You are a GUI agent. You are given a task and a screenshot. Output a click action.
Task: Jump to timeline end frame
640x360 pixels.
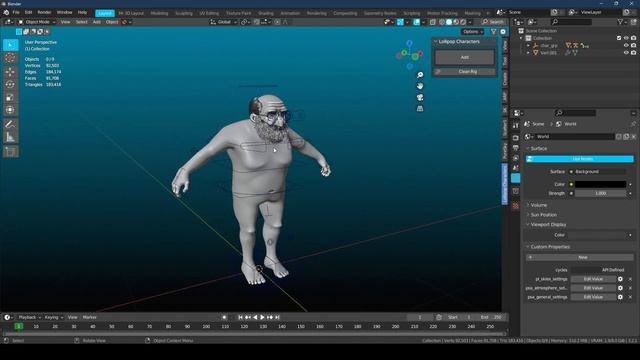[277, 317]
